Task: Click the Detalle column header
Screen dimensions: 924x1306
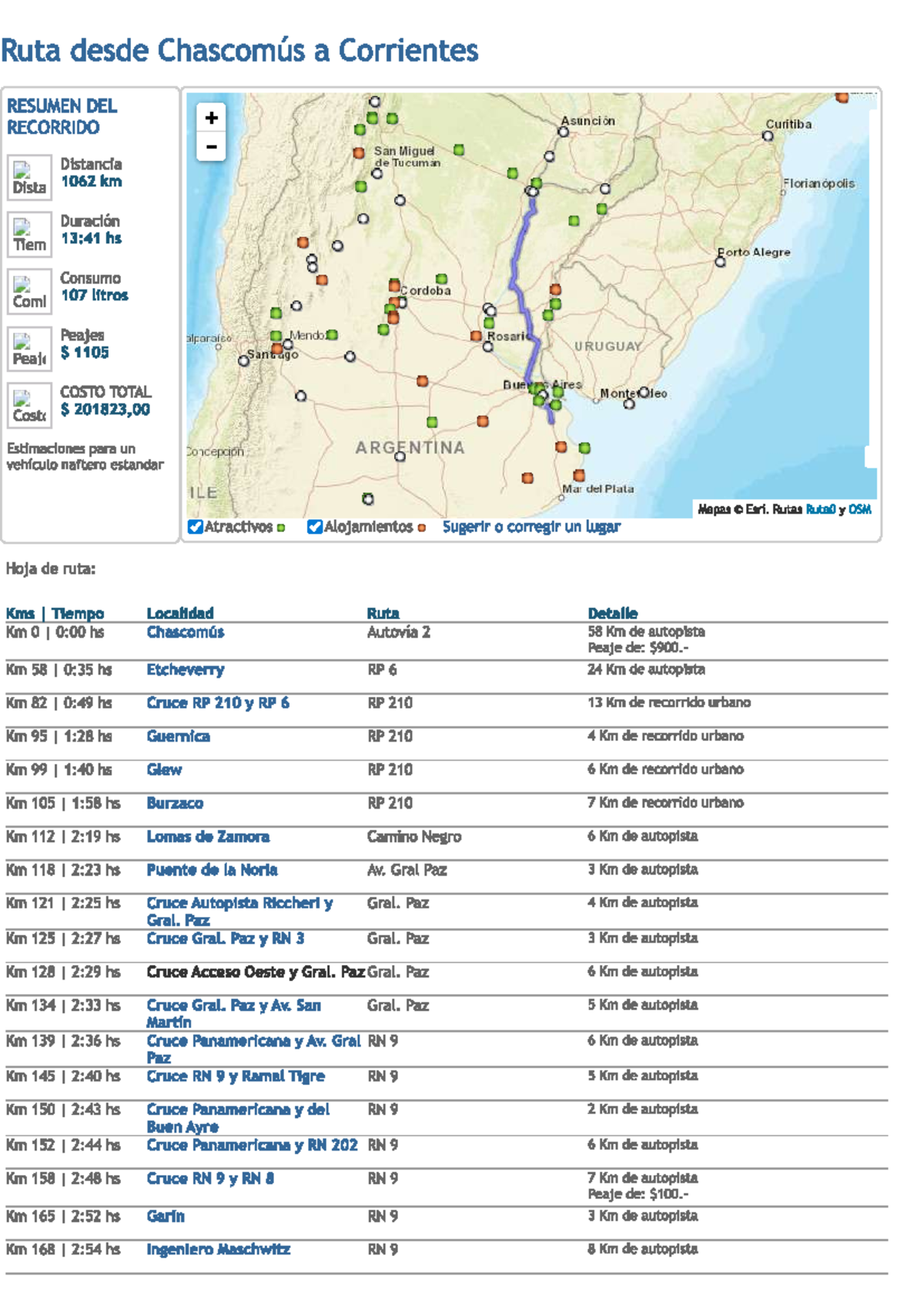Action: pyautogui.click(x=613, y=613)
